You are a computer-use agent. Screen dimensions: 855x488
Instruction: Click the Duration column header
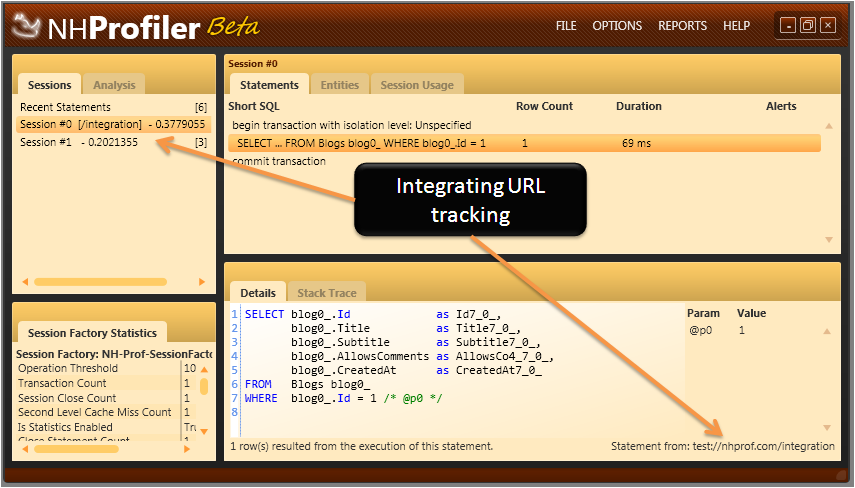point(639,106)
